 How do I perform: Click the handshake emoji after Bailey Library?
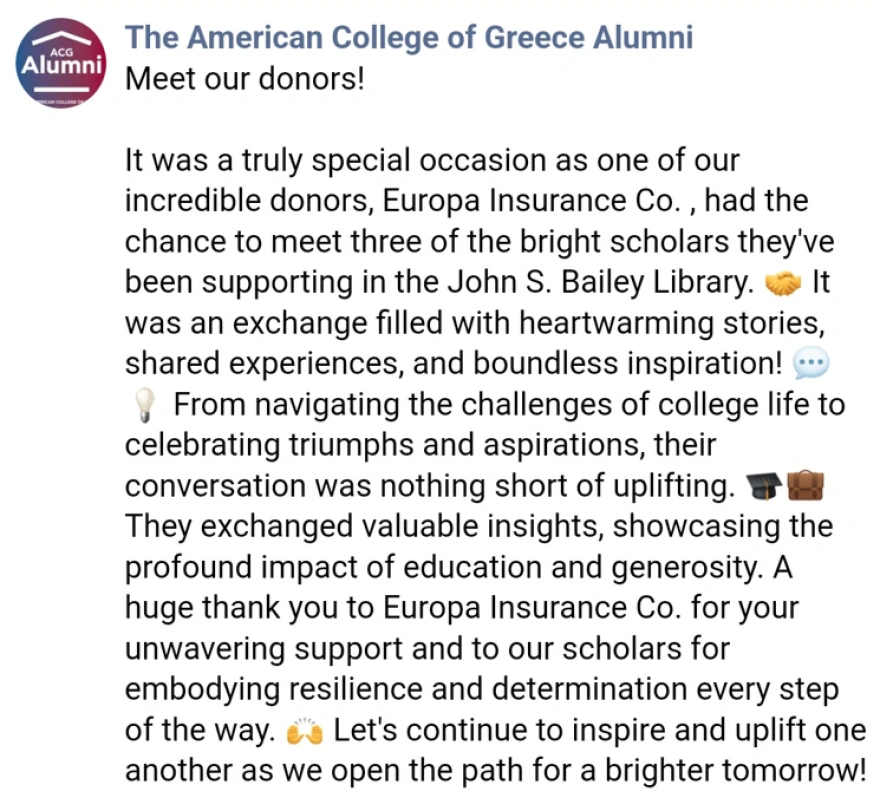coord(783,284)
